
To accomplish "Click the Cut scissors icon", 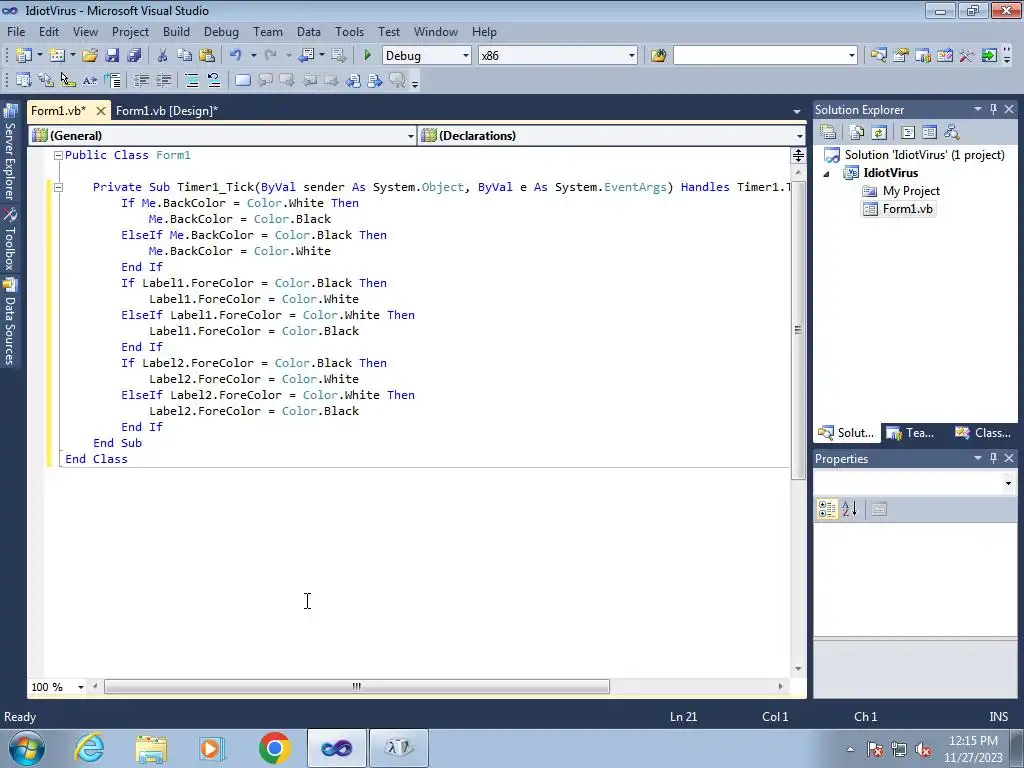I will [163, 56].
